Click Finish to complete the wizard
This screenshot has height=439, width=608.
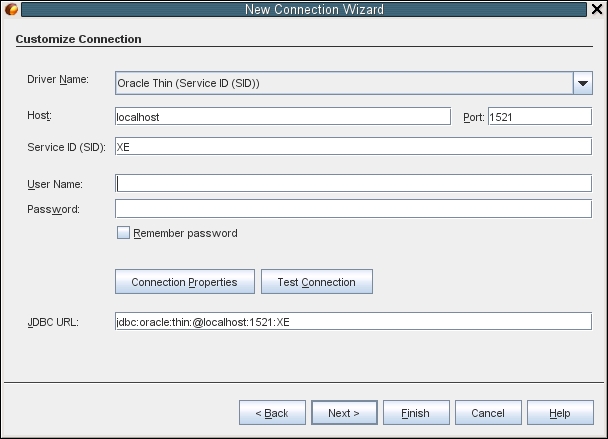point(416,413)
